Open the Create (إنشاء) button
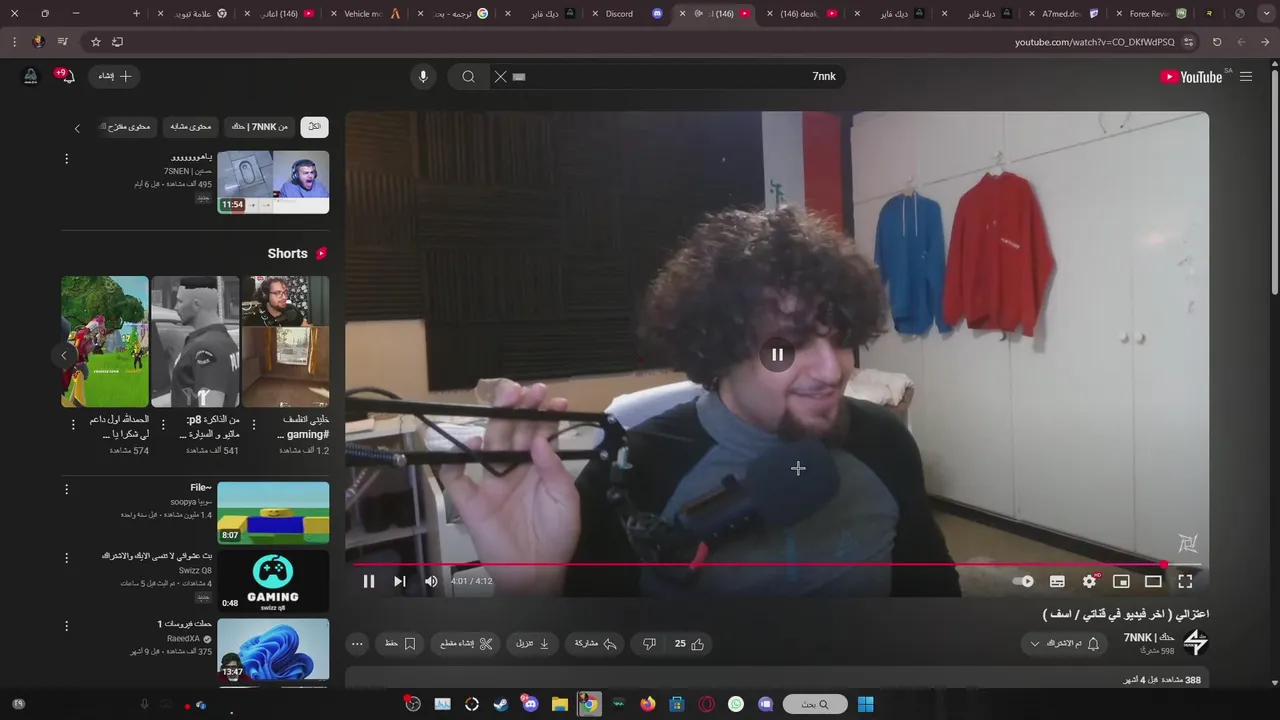 115,76
